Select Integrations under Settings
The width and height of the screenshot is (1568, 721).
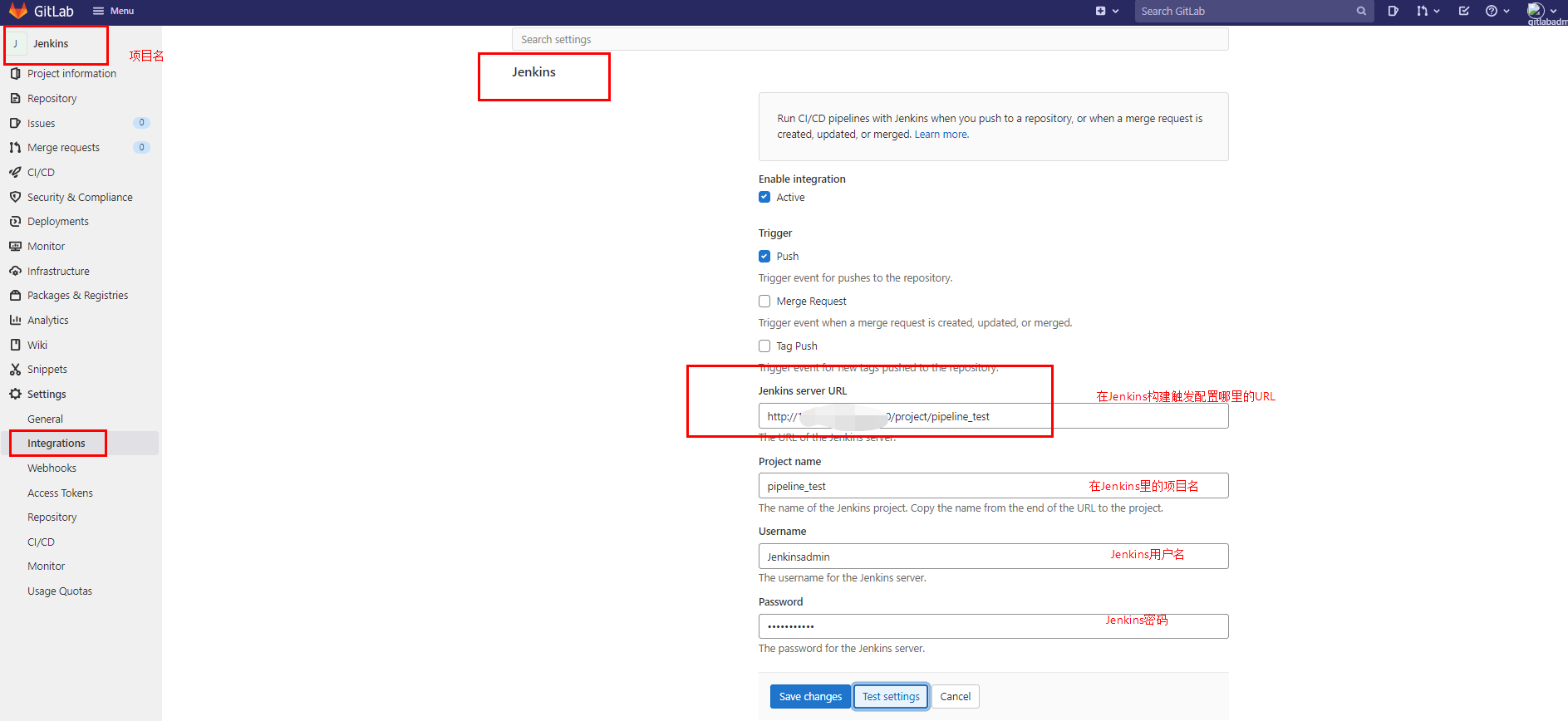pos(57,443)
